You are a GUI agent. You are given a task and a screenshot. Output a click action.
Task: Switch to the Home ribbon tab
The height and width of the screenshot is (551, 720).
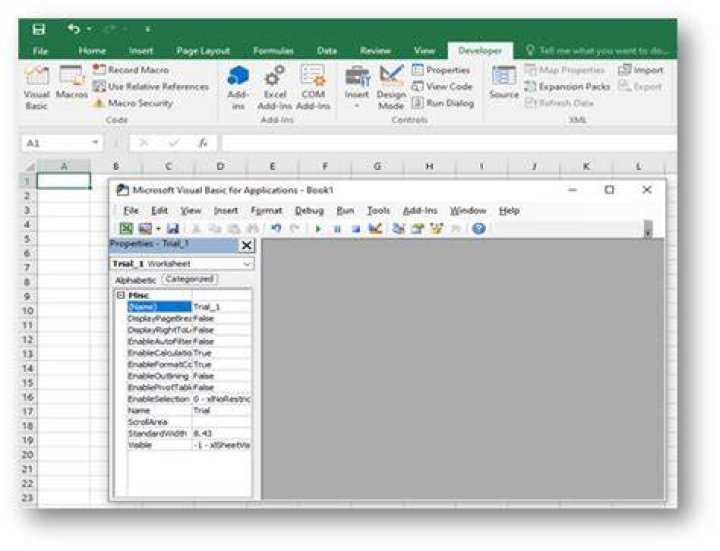click(x=92, y=51)
